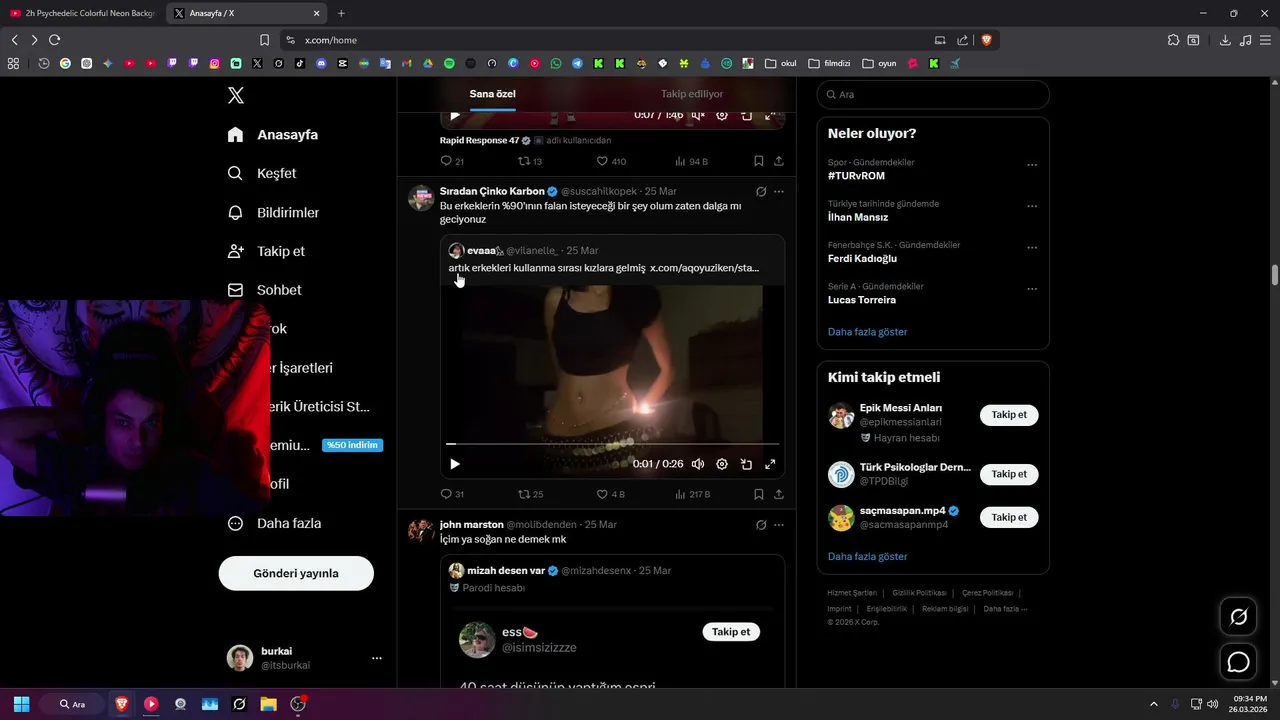The image size is (1280, 720).
Task: Open Daha fazla sidebar menu
Action: pos(274,523)
